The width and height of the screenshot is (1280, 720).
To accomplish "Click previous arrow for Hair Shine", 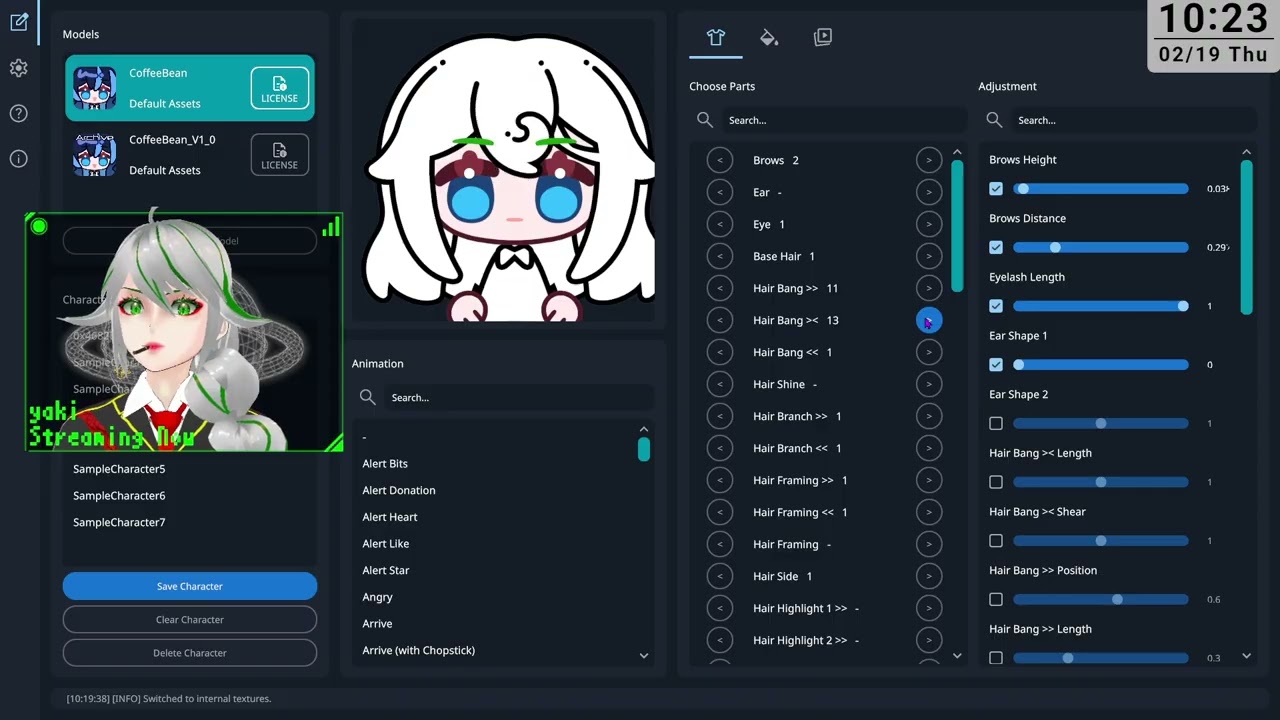I will 720,384.
